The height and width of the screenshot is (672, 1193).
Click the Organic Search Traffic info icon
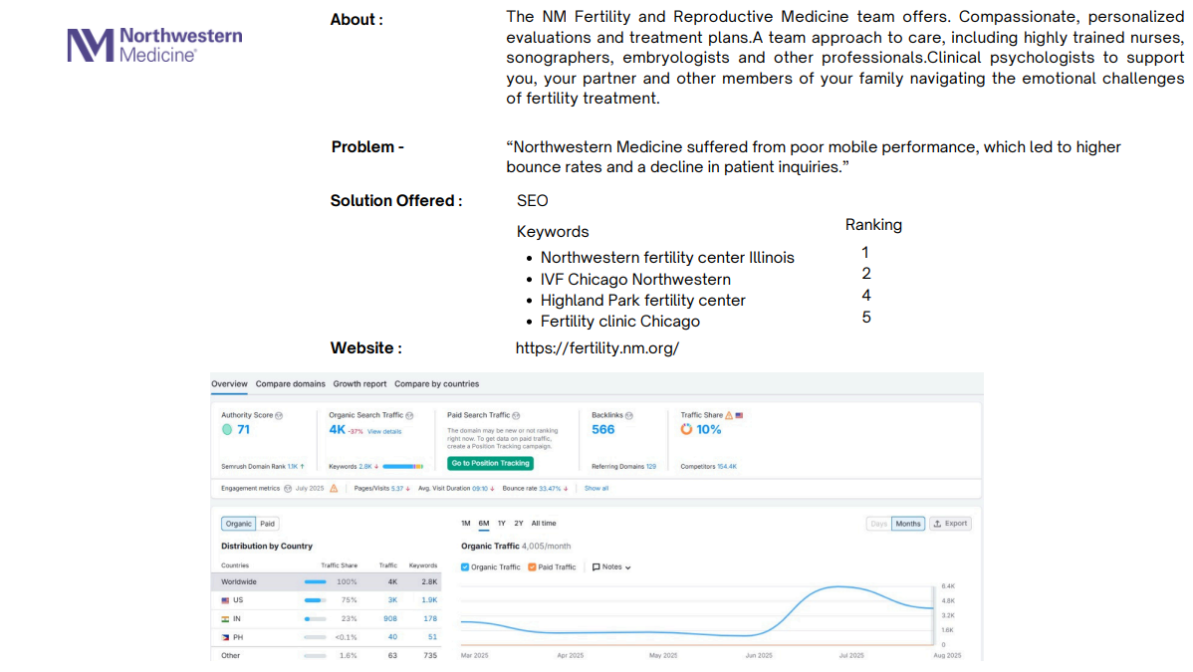click(409, 416)
